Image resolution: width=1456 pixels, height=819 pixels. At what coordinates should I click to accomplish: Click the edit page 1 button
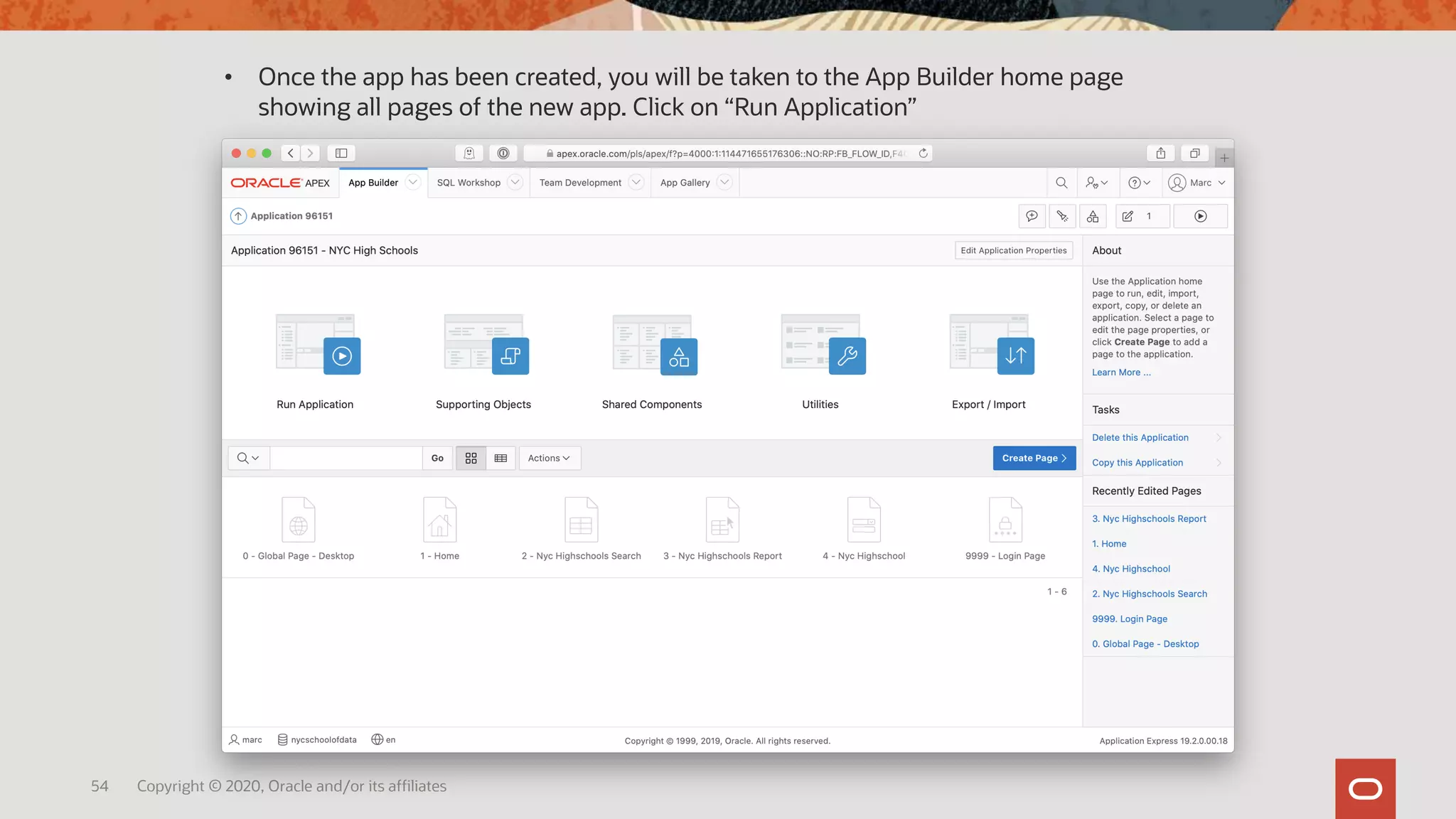1142,216
